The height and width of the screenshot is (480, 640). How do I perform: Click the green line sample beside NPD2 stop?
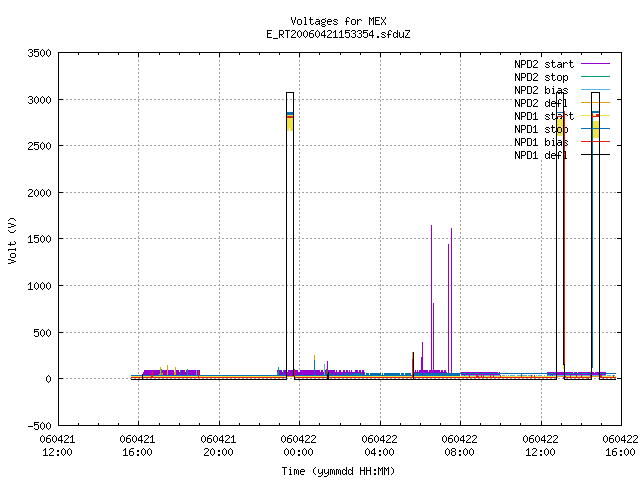(596, 76)
